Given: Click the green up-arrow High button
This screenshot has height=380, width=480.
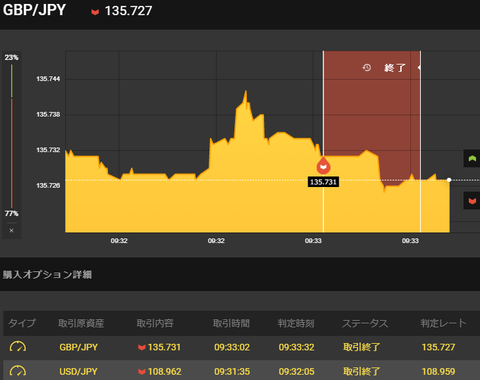Looking at the screenshot, I should tap(472, 158).
